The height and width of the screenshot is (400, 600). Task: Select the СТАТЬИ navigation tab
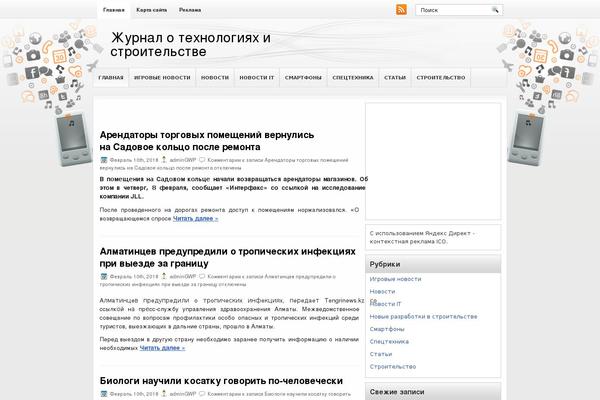point(395,78)
